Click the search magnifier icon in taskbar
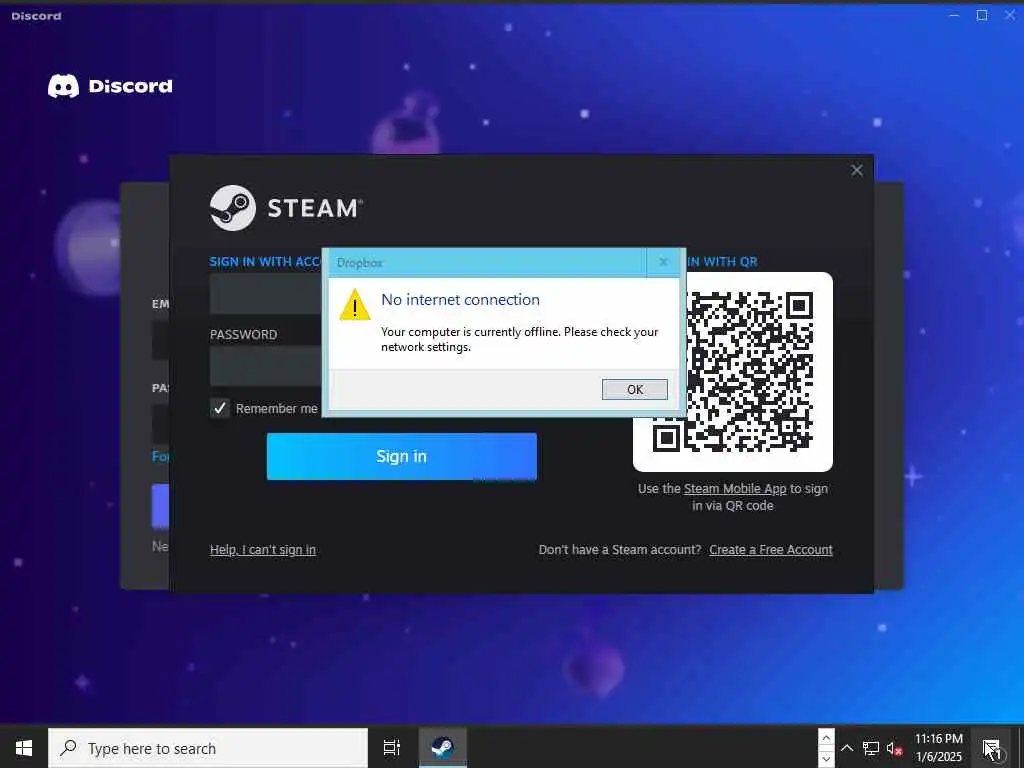This screenshot has width=1024, height=768. coord(69,748)
